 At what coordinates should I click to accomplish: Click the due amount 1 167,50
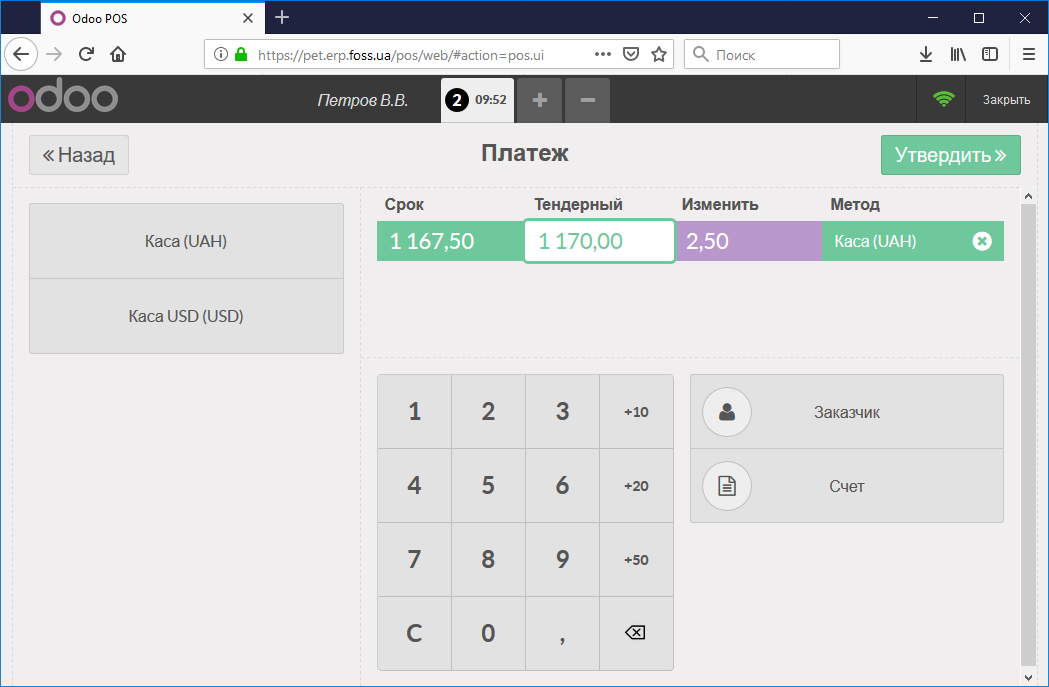[451, 241]
